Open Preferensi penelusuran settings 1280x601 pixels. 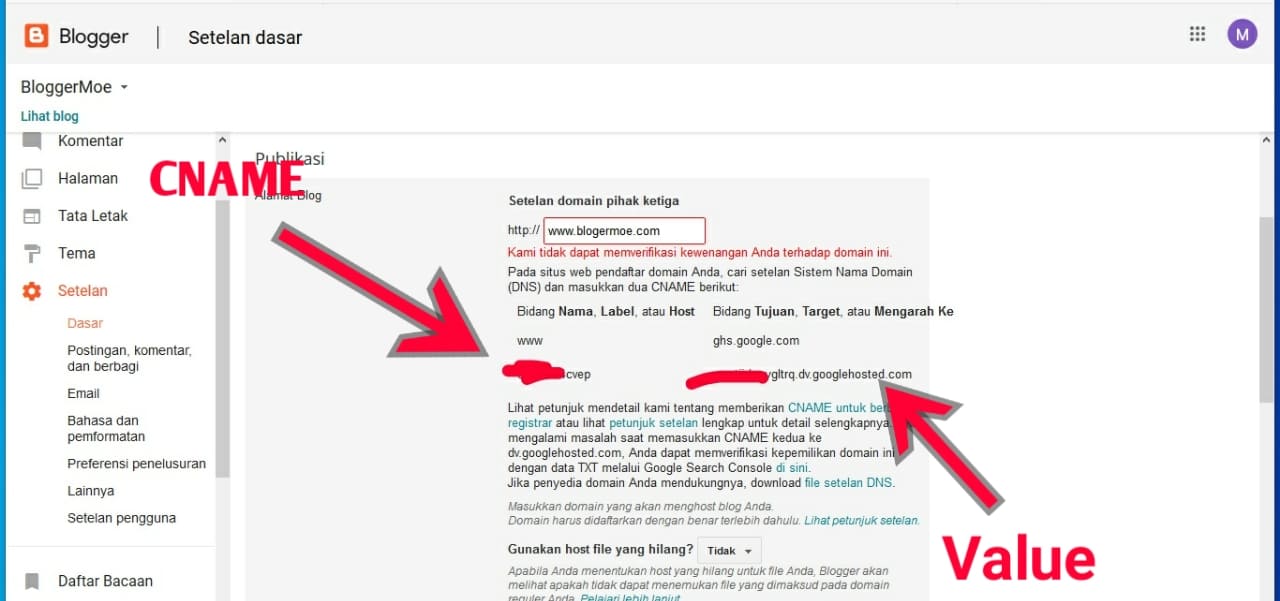point(136,463)
